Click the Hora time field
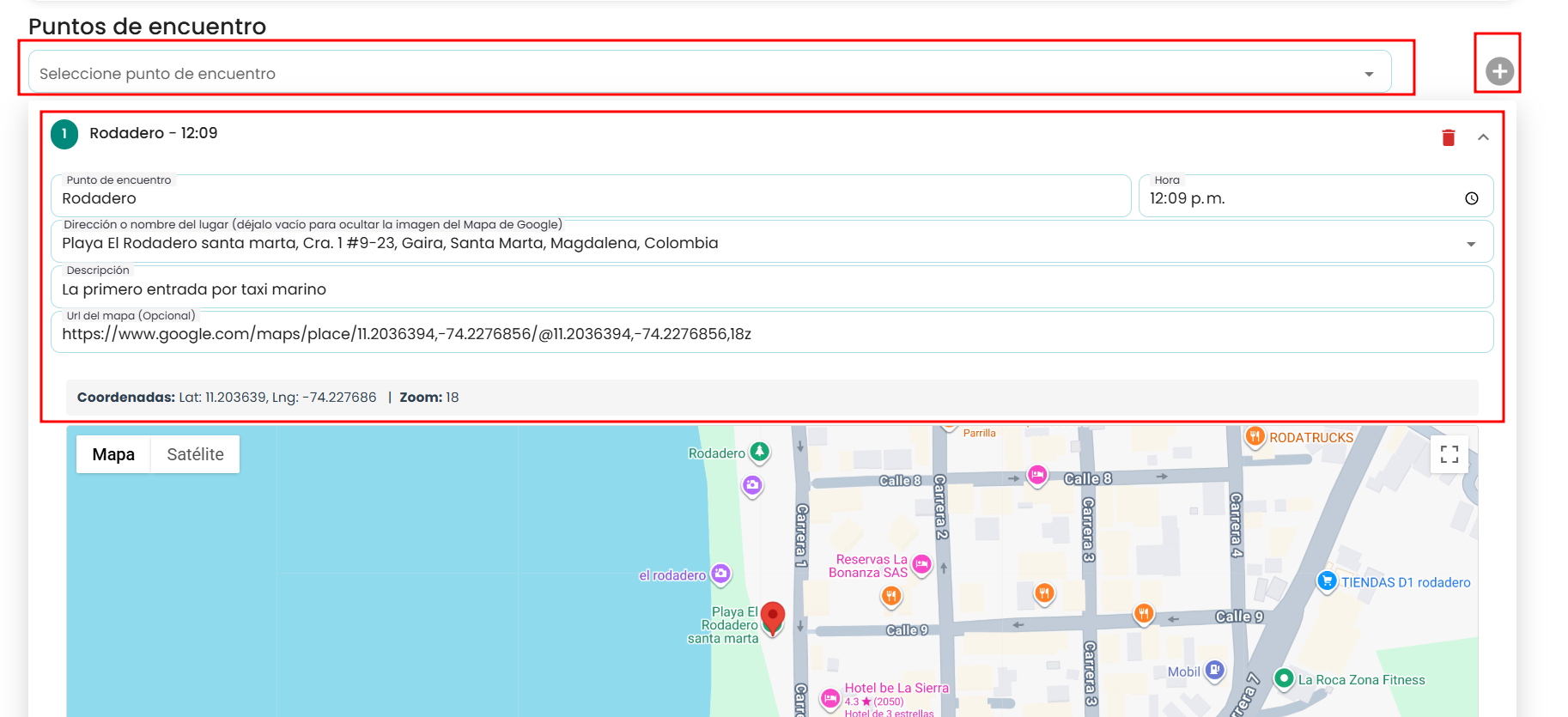1568x717 pixels. (1316, 197)
